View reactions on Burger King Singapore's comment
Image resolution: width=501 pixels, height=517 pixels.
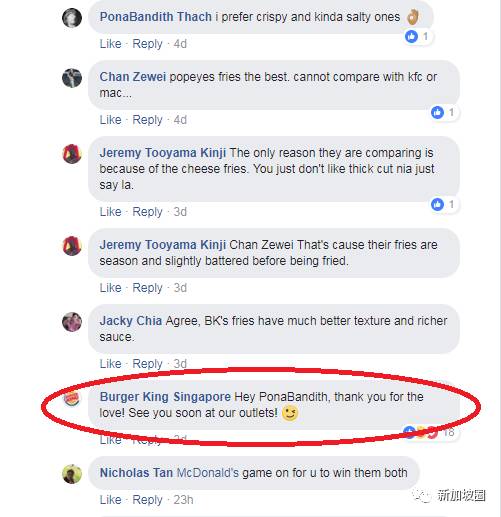pos(430,432)
